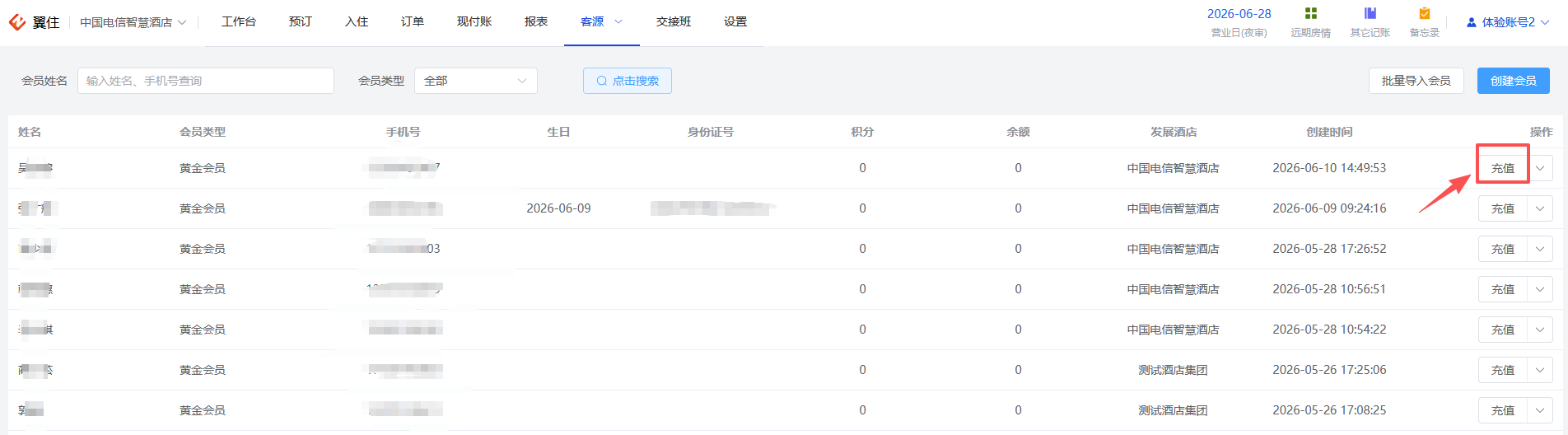Image resolution: width=1568 pixels, height=435 pixels.
Task: Click 充值 for member created 2026-05-28 10:54:22
Action: click(1503, 330)
